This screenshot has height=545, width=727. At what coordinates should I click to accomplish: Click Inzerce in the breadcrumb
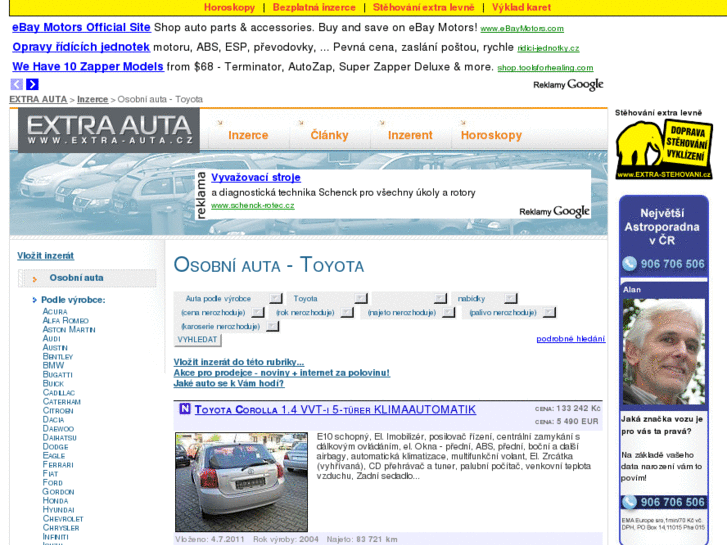[92, 99]
